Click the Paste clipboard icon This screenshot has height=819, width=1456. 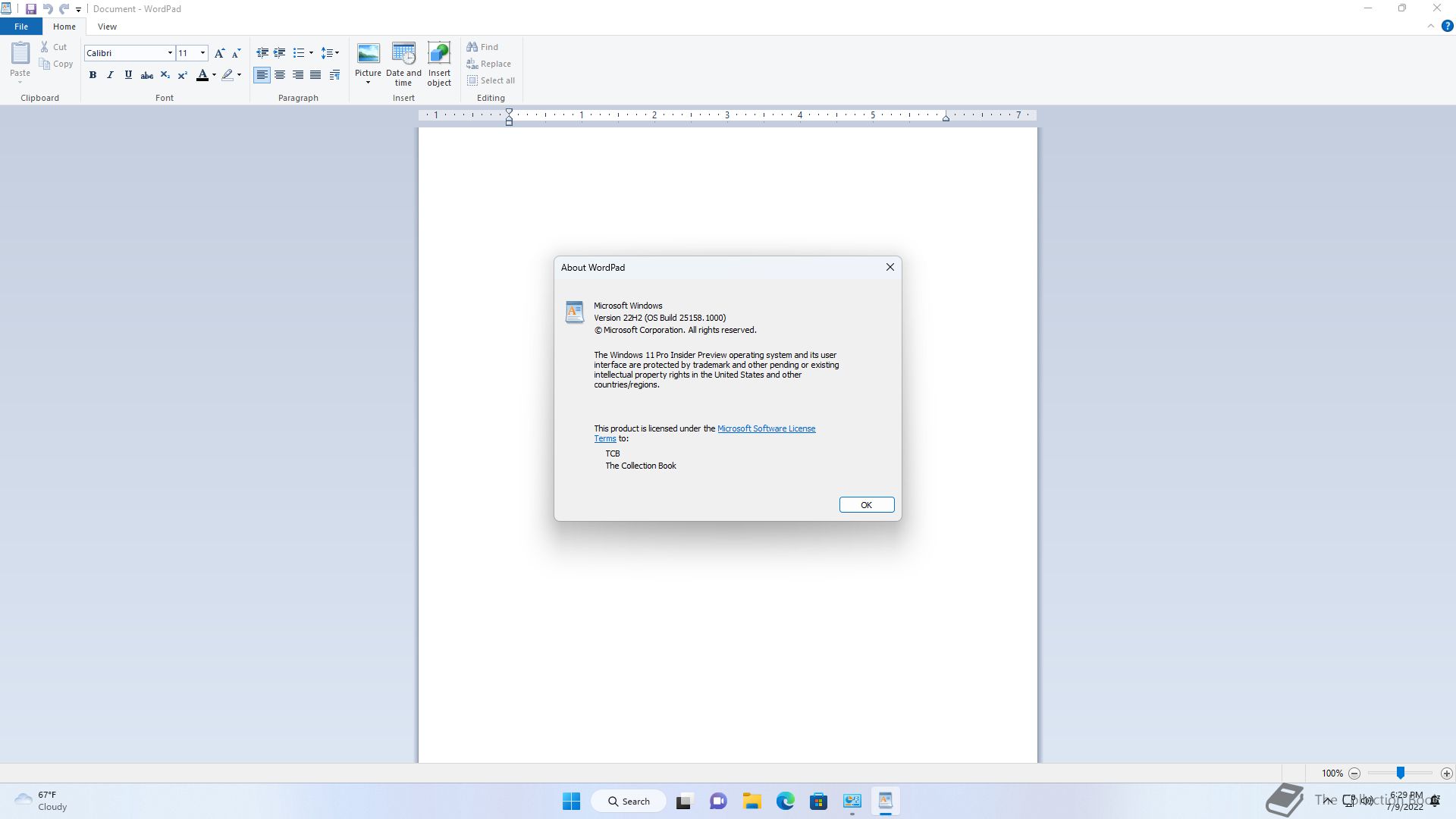[20, 52]
